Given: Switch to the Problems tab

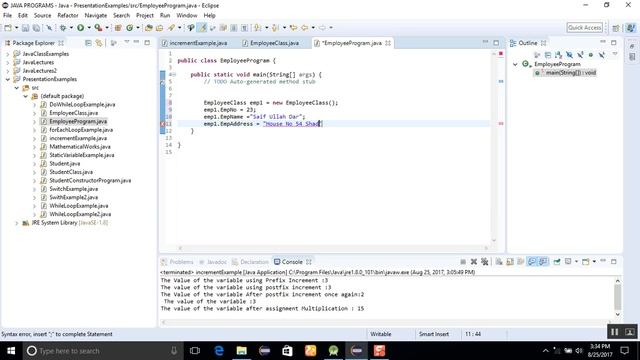Looking at the screenshot, I should coord(177,262).
